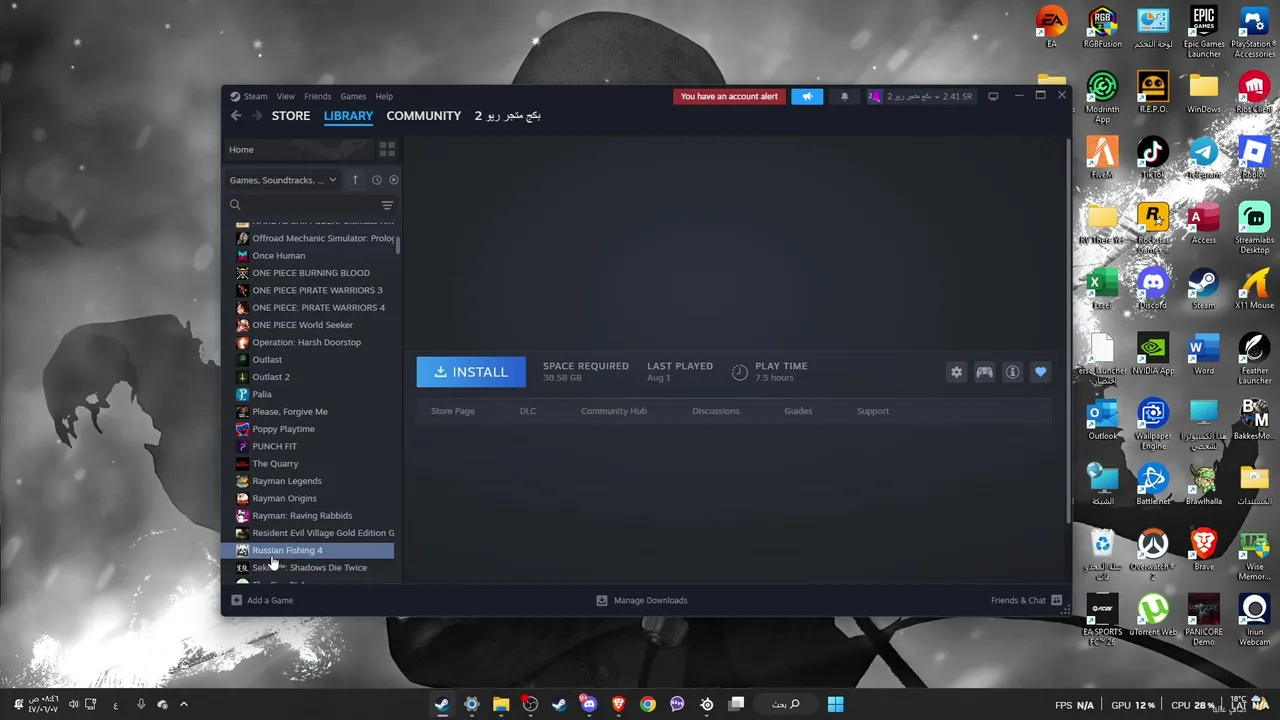Image resolution: width=1280 pixels, height=720 pixels.
Task: Open game settings gear icon
Action: coord(957,372)
